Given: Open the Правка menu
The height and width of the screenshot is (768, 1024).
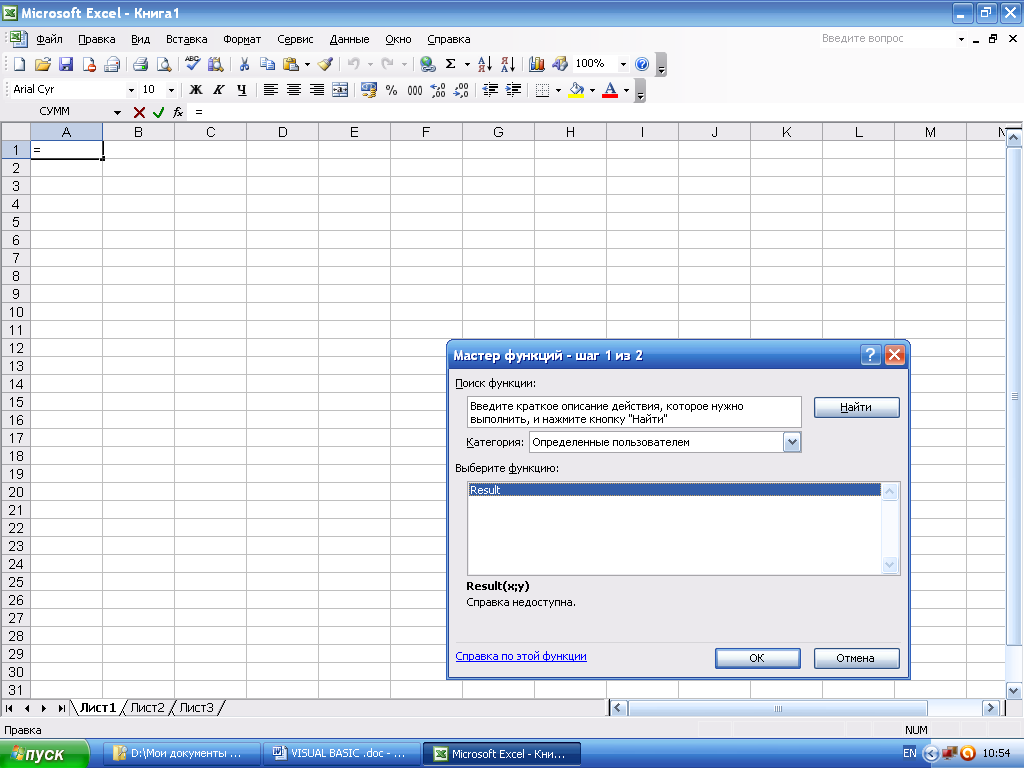Looking at the screenshot, I should coord(97,39).
